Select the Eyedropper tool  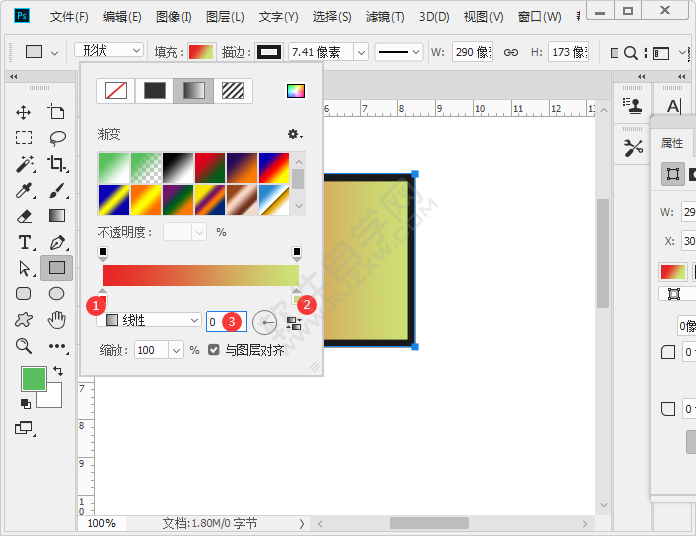[x=25, y=190]
